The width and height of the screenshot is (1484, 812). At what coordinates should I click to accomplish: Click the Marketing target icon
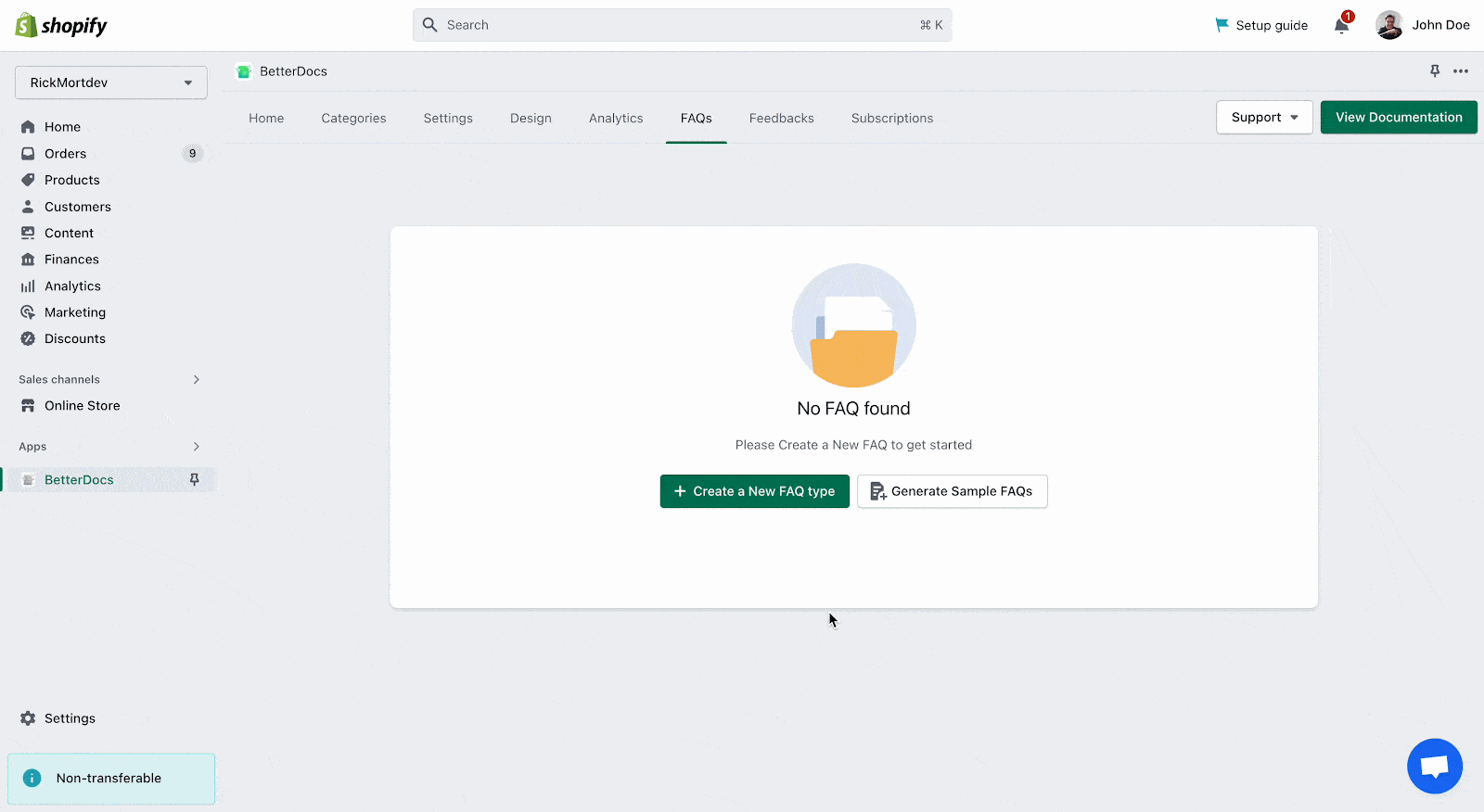click(x=28, y=312)
